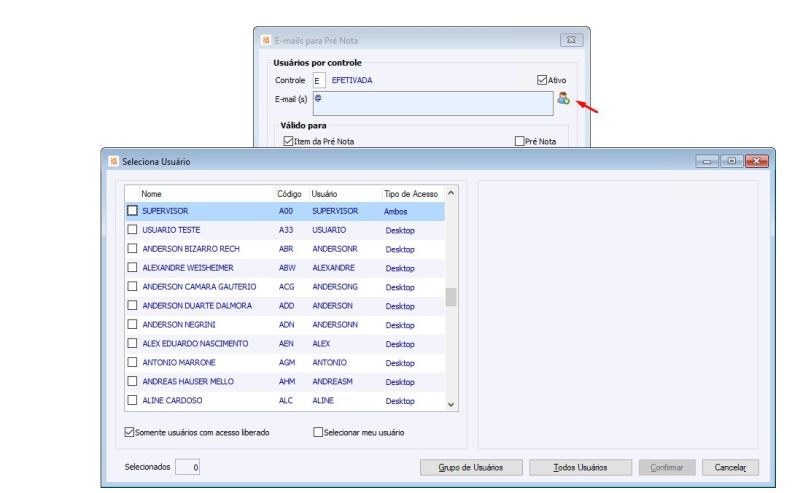Image resolution: width=800 pixels, height=493 pixels.
Task: Click the AGM code cell
Action: coord(287,362)
